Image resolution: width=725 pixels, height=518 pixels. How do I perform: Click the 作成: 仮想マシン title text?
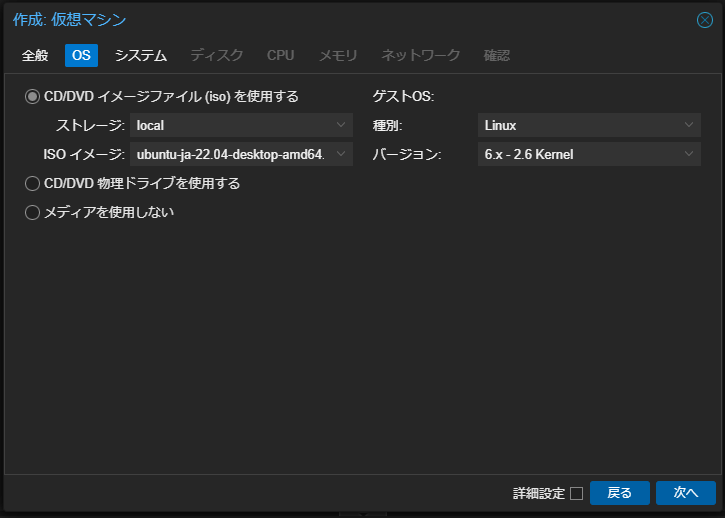pyautogui.click(x=69, y=20)
